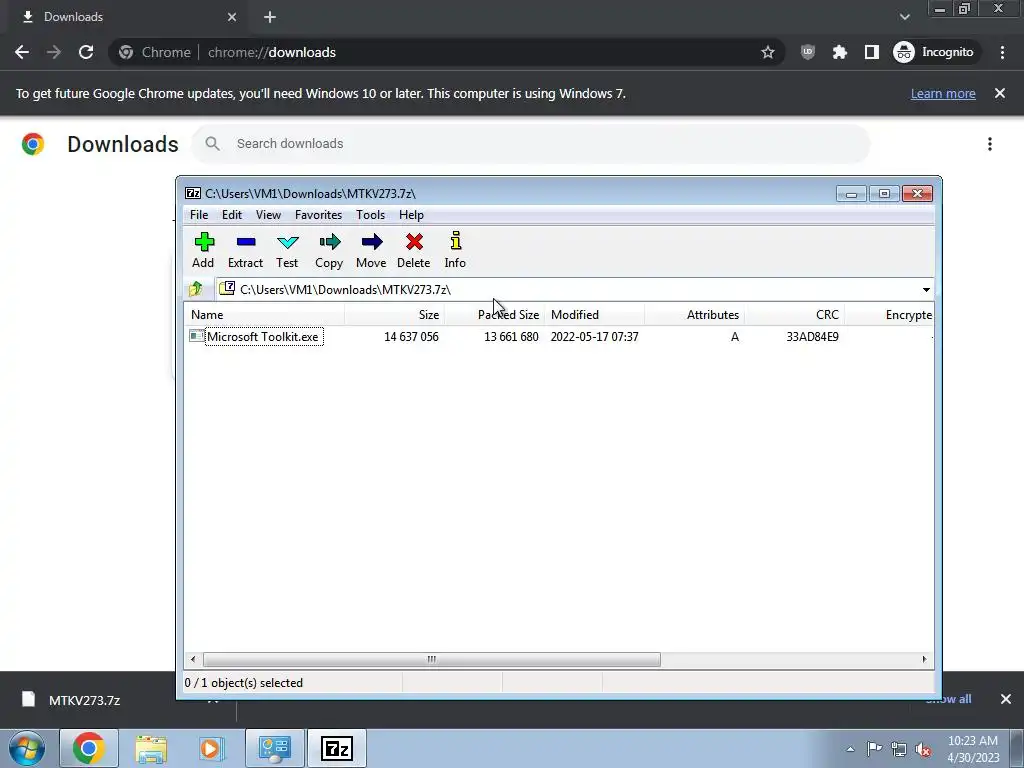Sort by CRC column header
This screenshot has height=768, width=1024.
(x=794, y=315)
